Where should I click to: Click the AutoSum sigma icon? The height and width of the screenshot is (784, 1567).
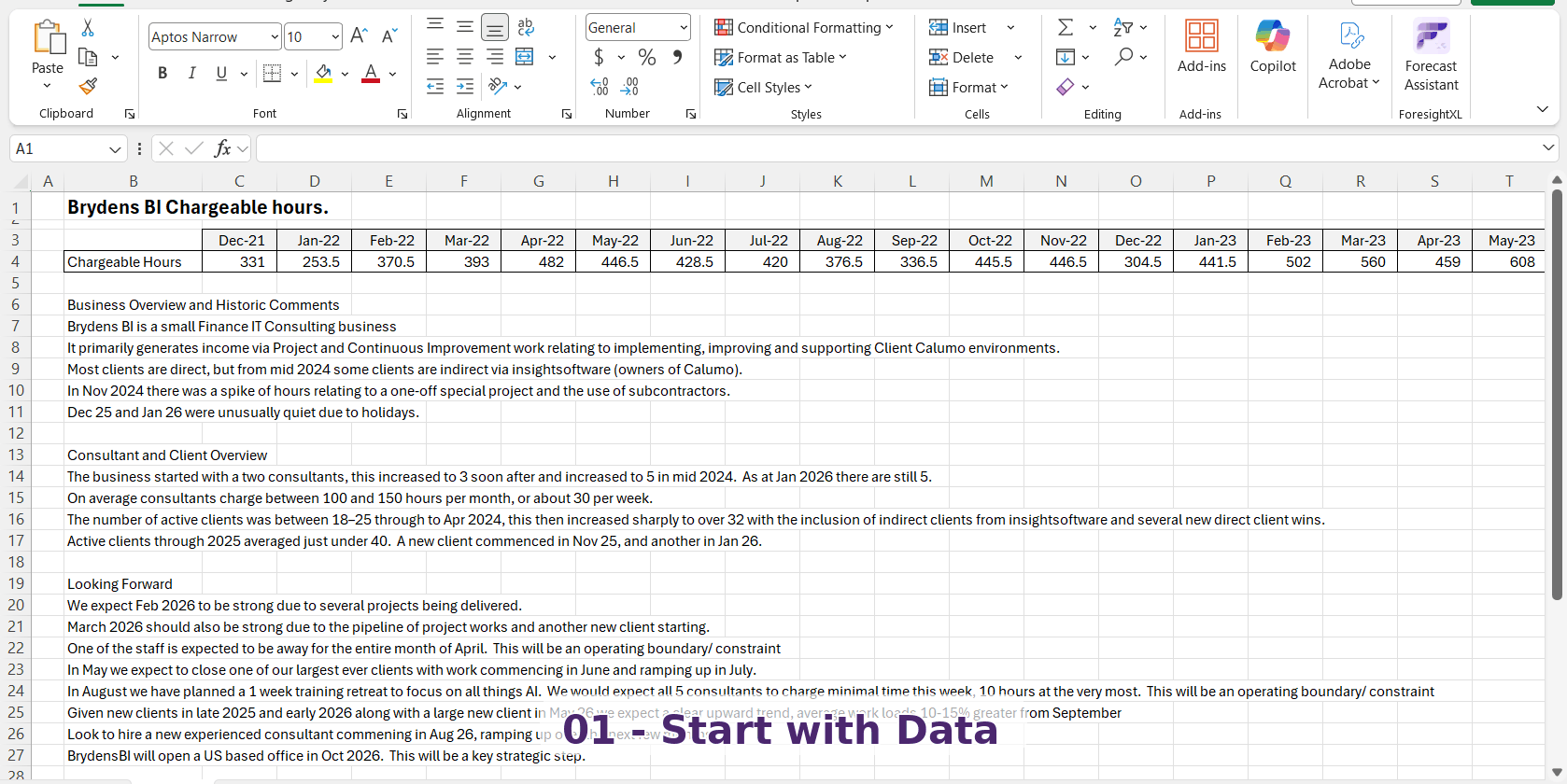[1066, 27]
